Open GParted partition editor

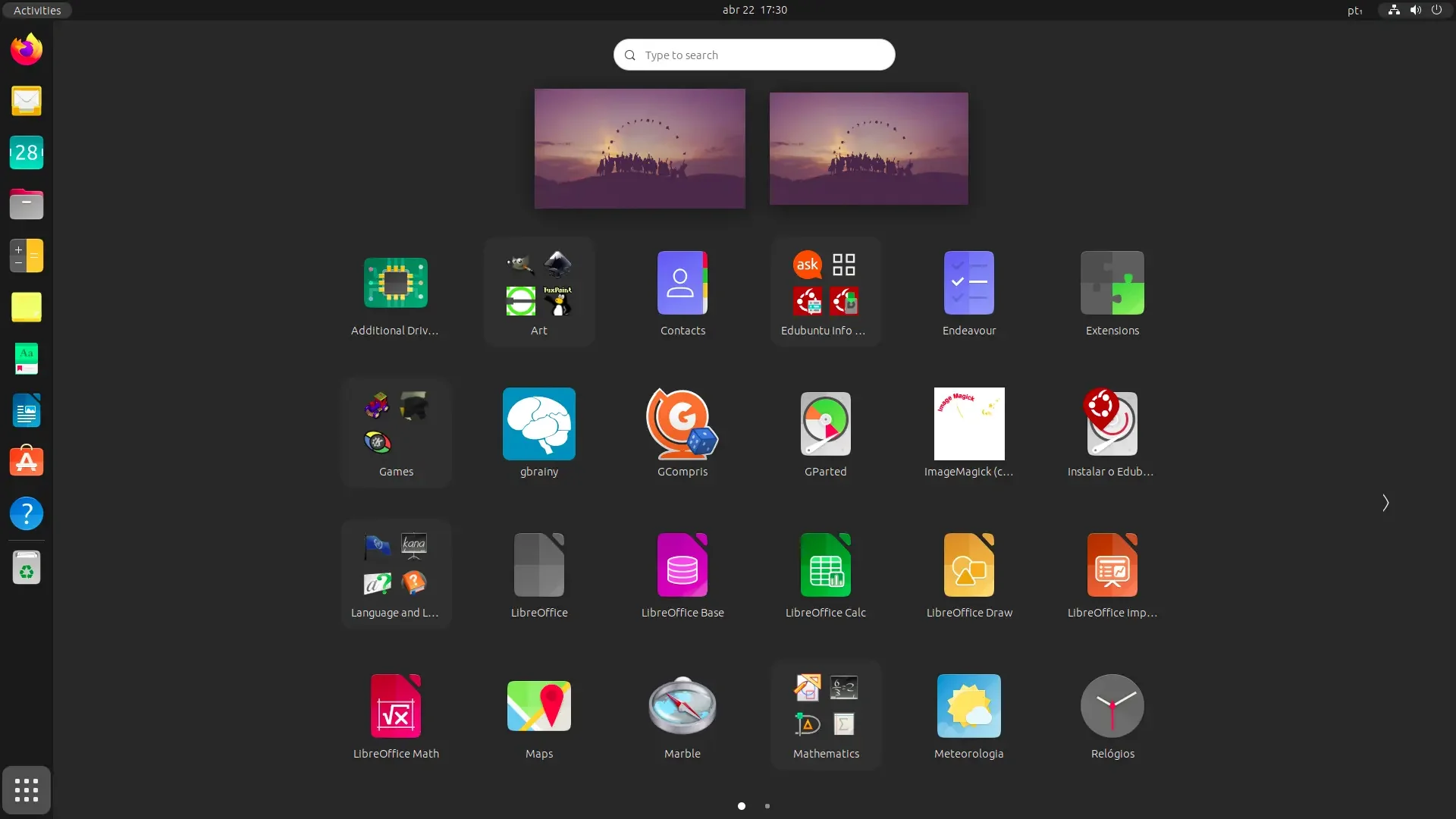click(x=825, y=434)
